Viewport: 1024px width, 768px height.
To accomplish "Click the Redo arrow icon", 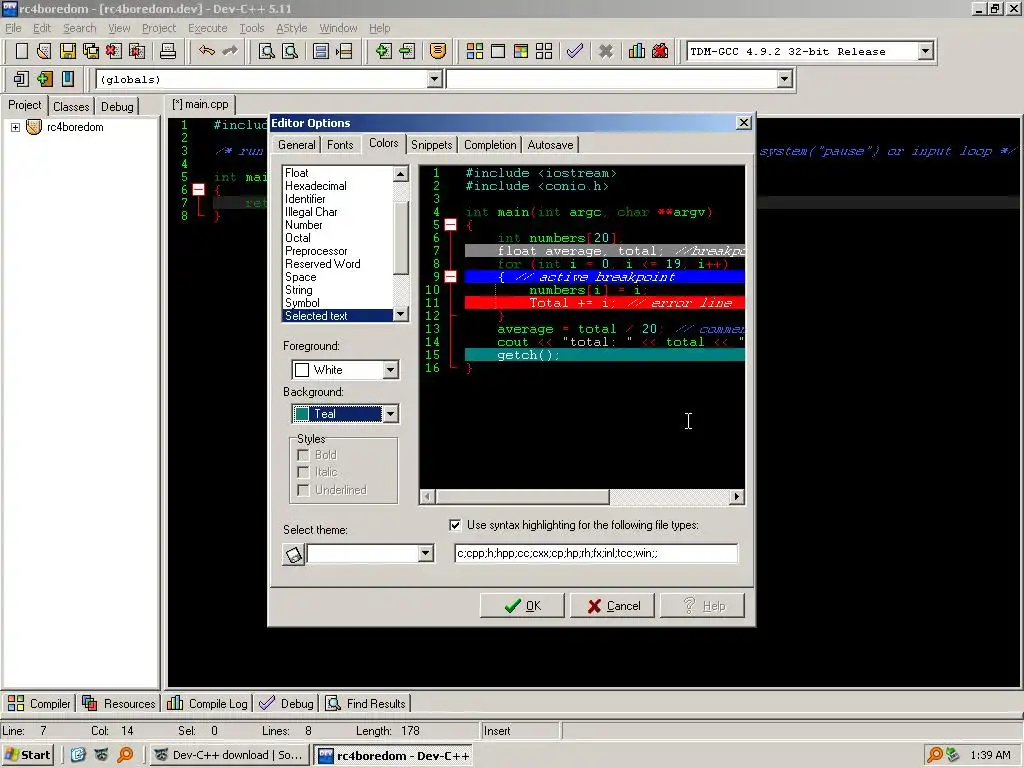I will [230, 51].
